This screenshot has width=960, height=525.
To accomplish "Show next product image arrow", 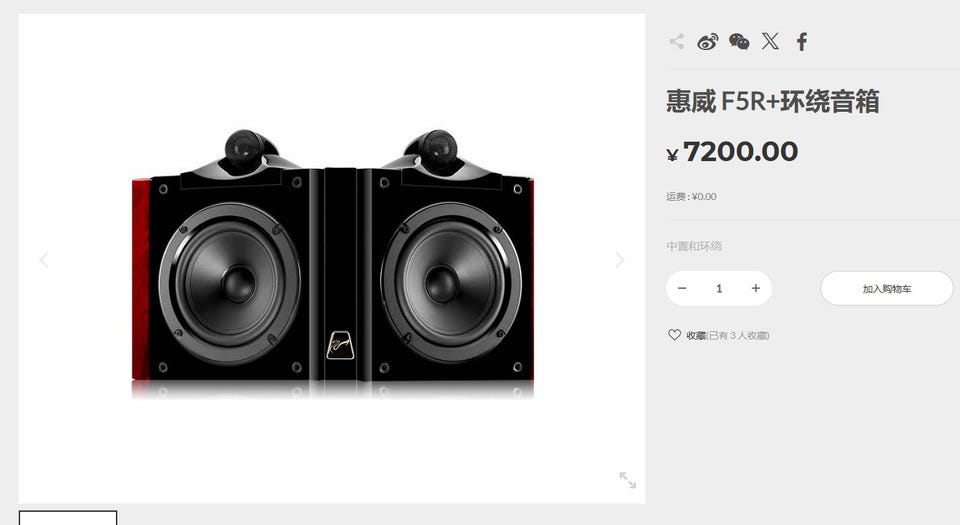I will pyautogui.click(x=620, y=260).
